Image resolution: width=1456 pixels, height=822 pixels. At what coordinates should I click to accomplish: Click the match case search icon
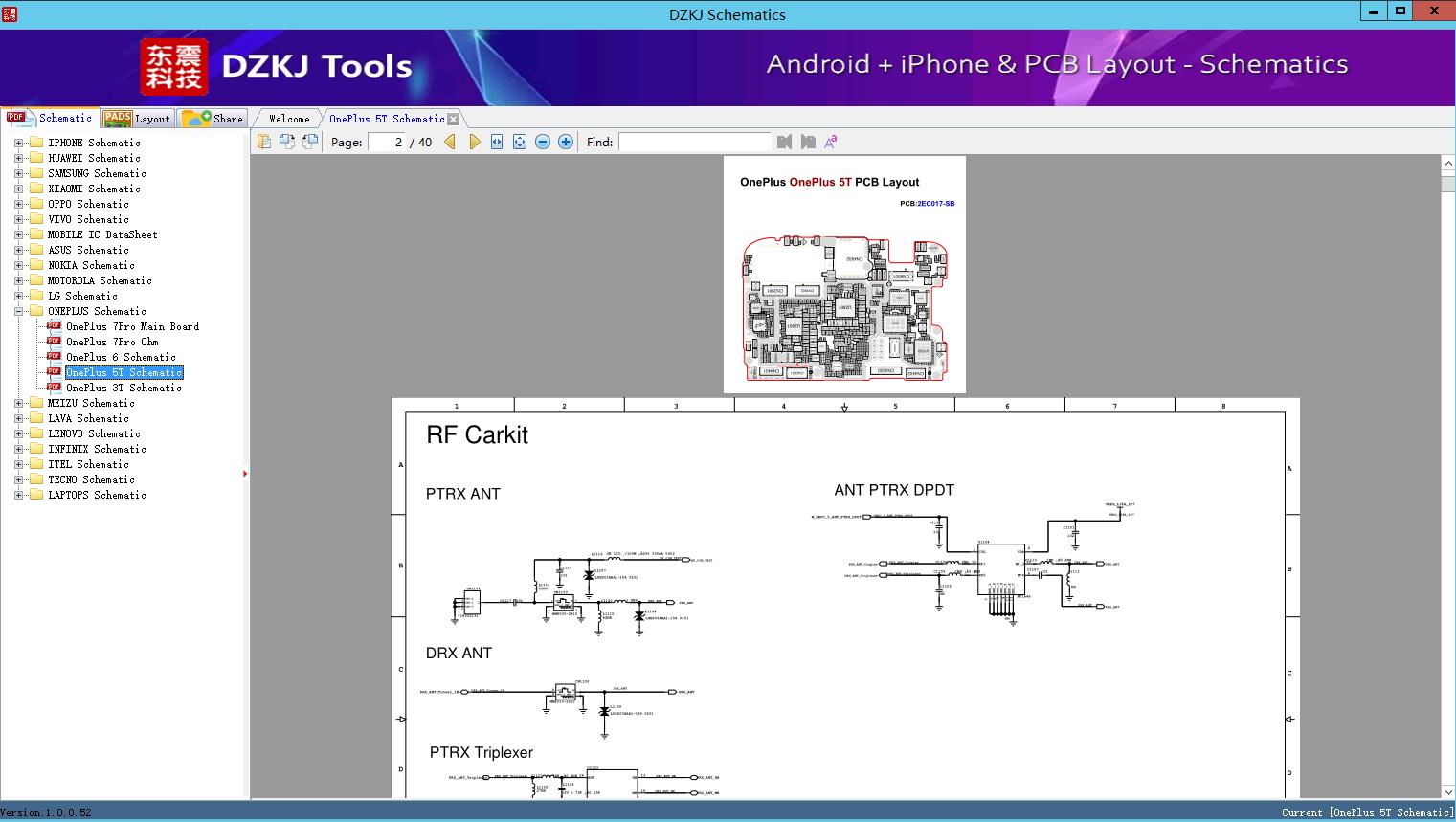coord(831,142)
